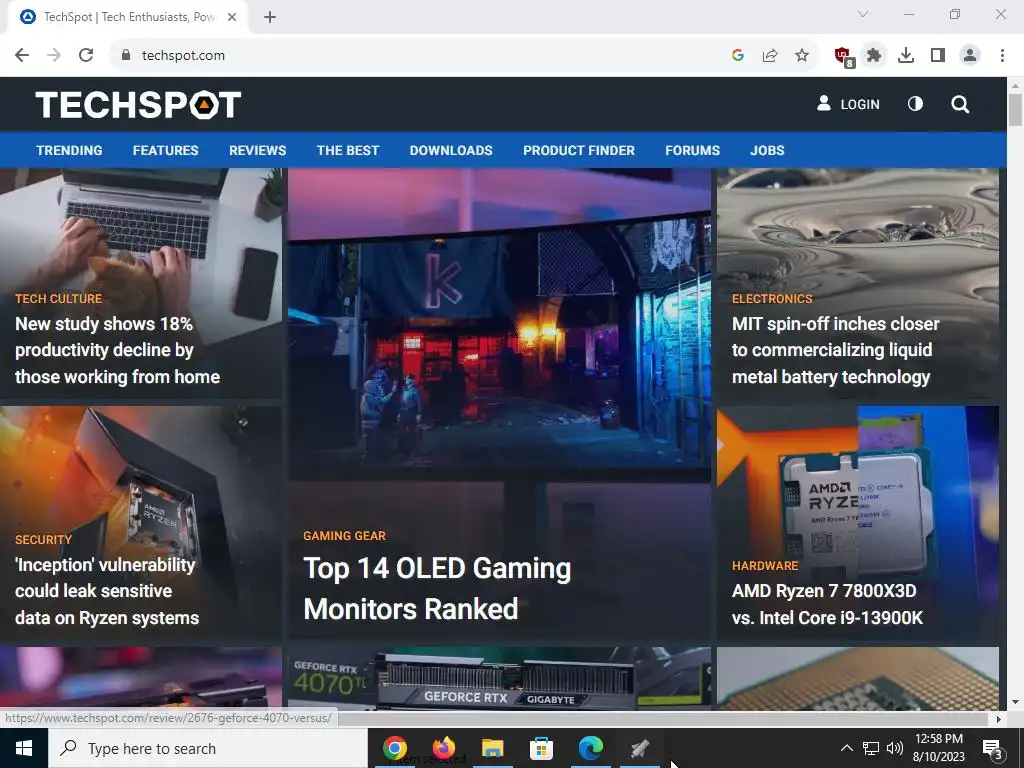Open File Explorer from the taskbar
1024x768 pixels.
pyautogui.click(x=492, y=748)
